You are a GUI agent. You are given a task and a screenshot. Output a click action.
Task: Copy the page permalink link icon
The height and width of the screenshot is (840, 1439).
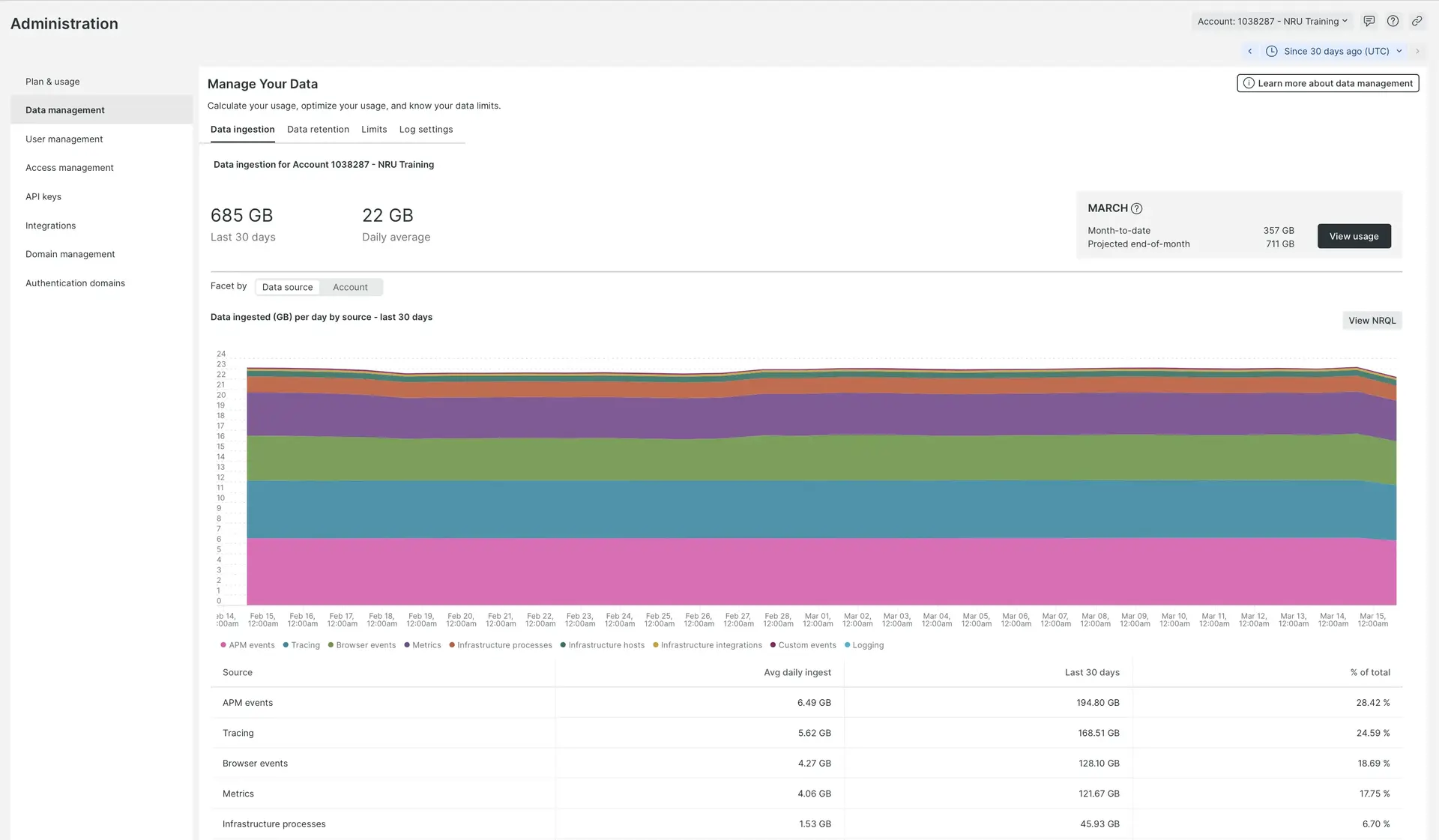pyautogui.click(x=1417, y=21)
